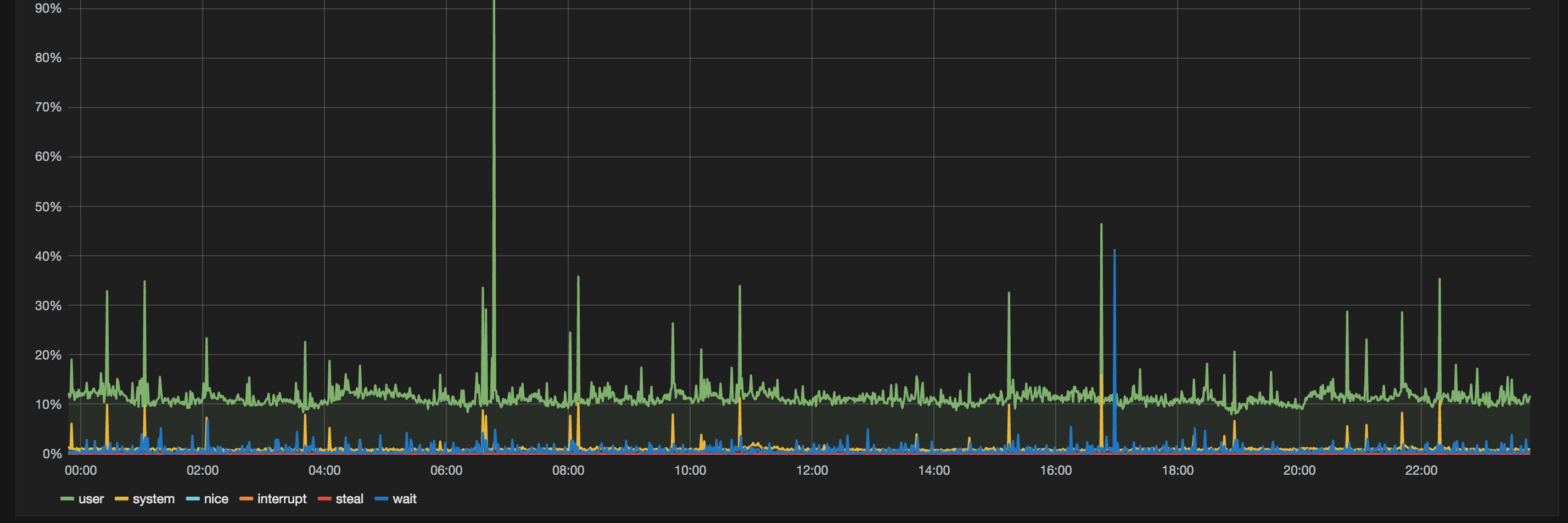Click the 60% y-axis label
The height and width of the screenshot is (523, 1568).
pyautogui.click(x=48, y=157)
